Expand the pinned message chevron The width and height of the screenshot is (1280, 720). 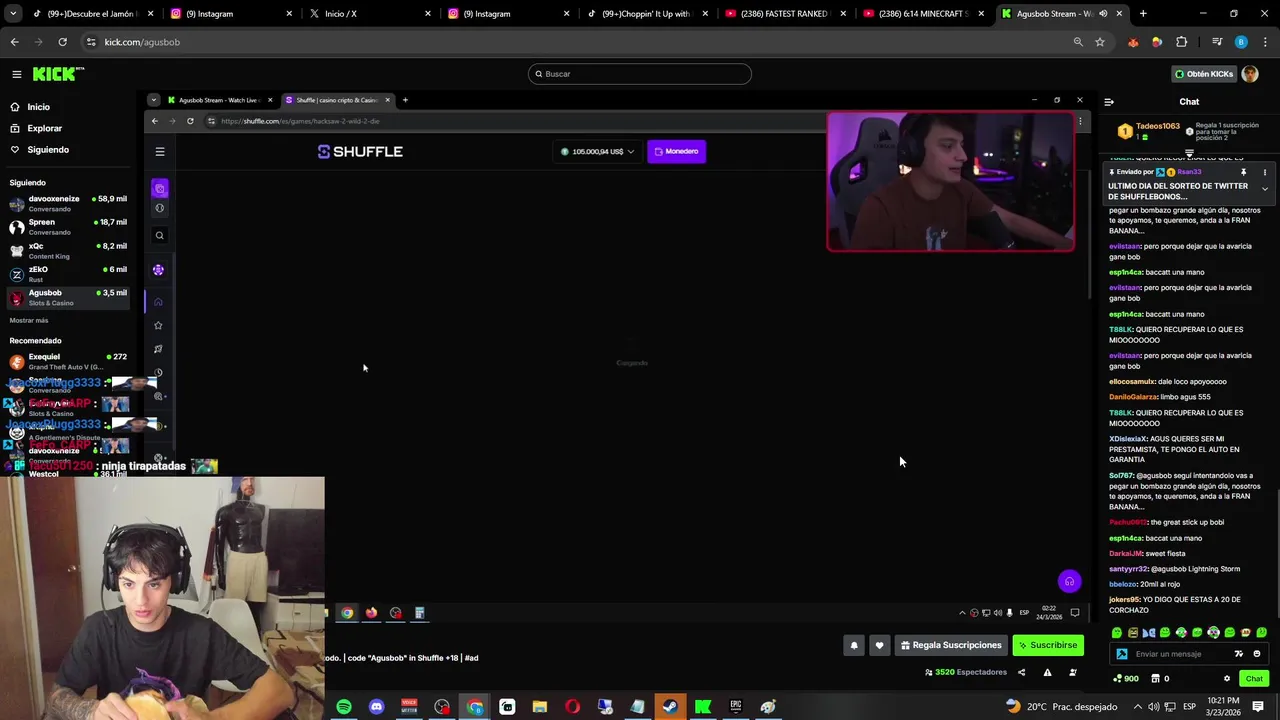[1264, 189]
